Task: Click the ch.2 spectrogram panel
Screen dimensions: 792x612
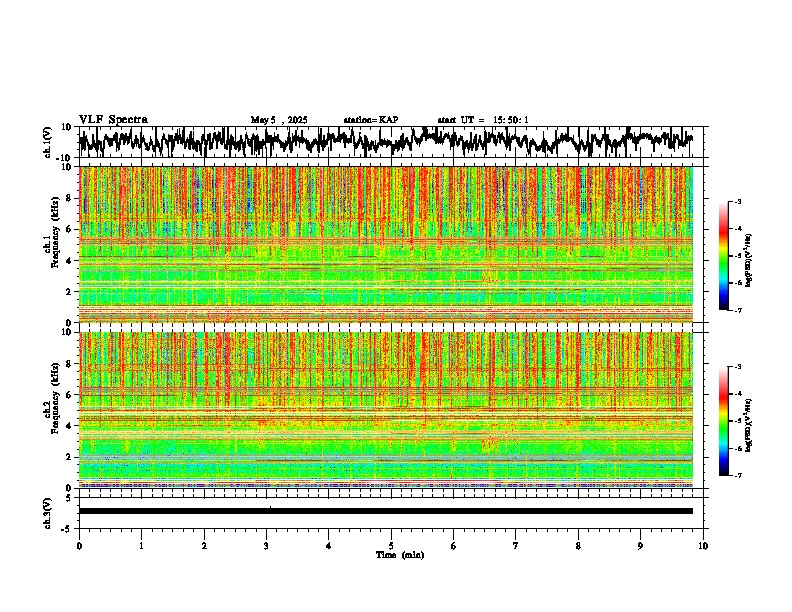Action: (x=386, y=410)
